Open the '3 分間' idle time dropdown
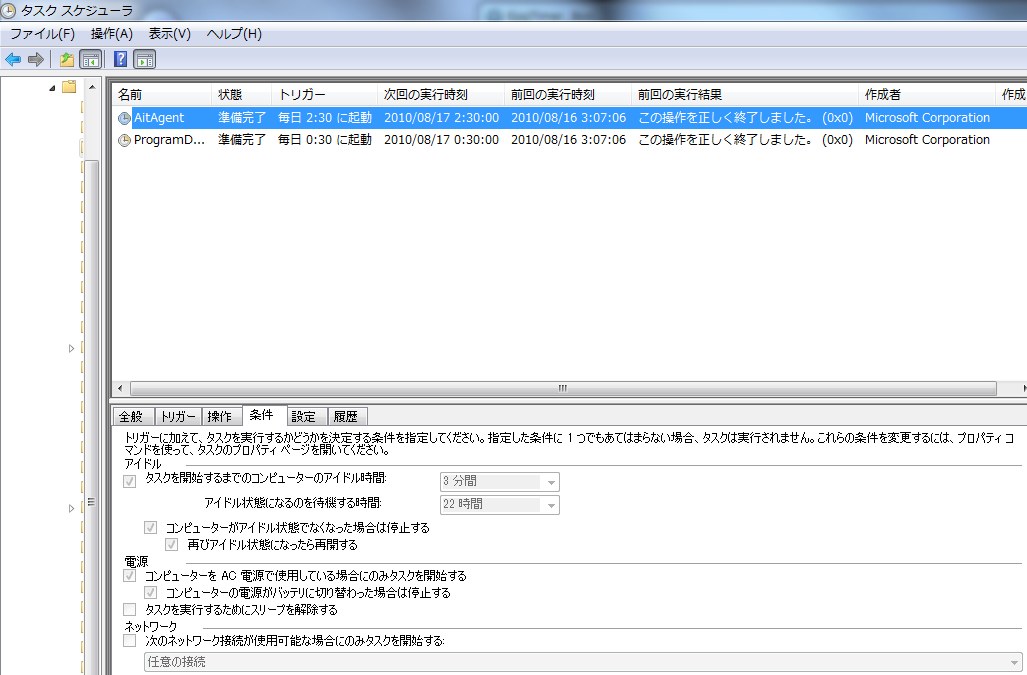 (x=551, y=482)
